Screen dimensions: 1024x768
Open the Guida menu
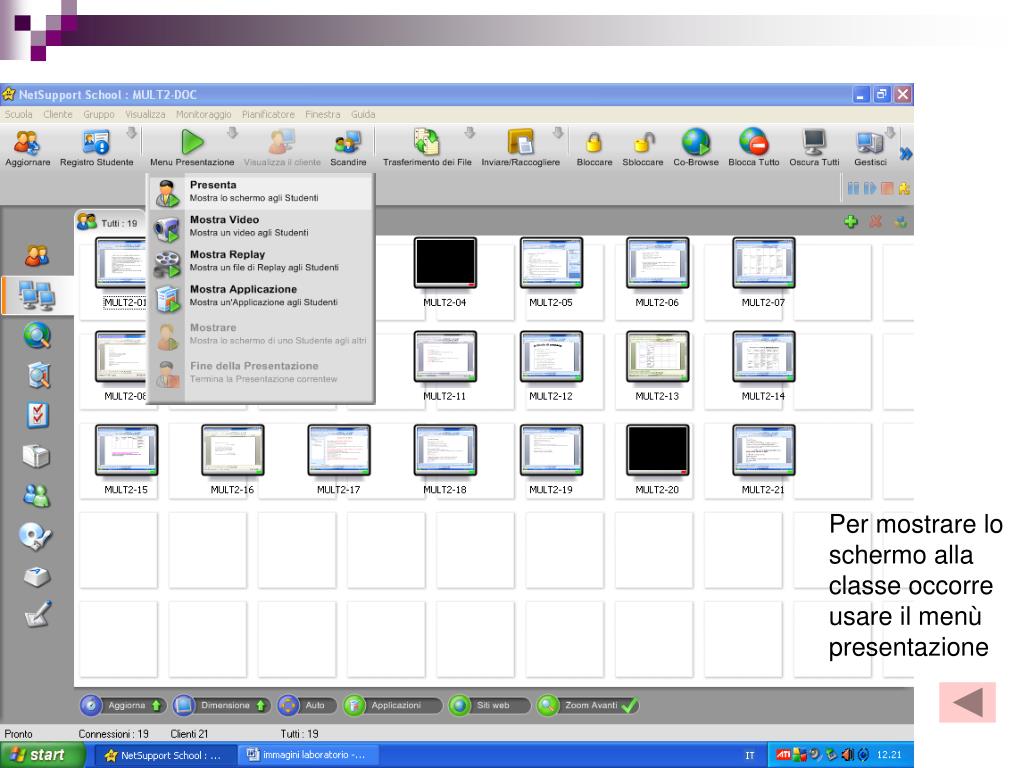point(363,114)
